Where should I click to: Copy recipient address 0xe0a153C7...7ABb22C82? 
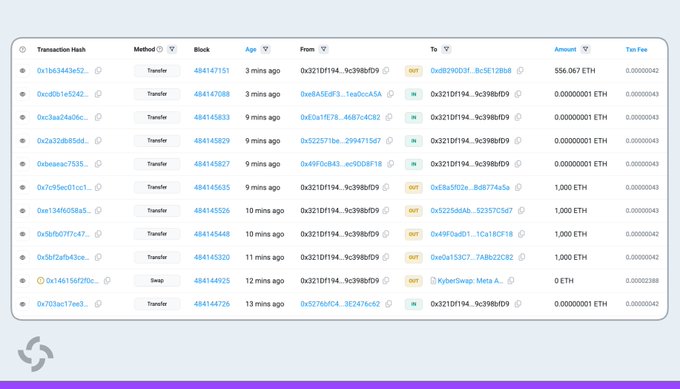522,257
